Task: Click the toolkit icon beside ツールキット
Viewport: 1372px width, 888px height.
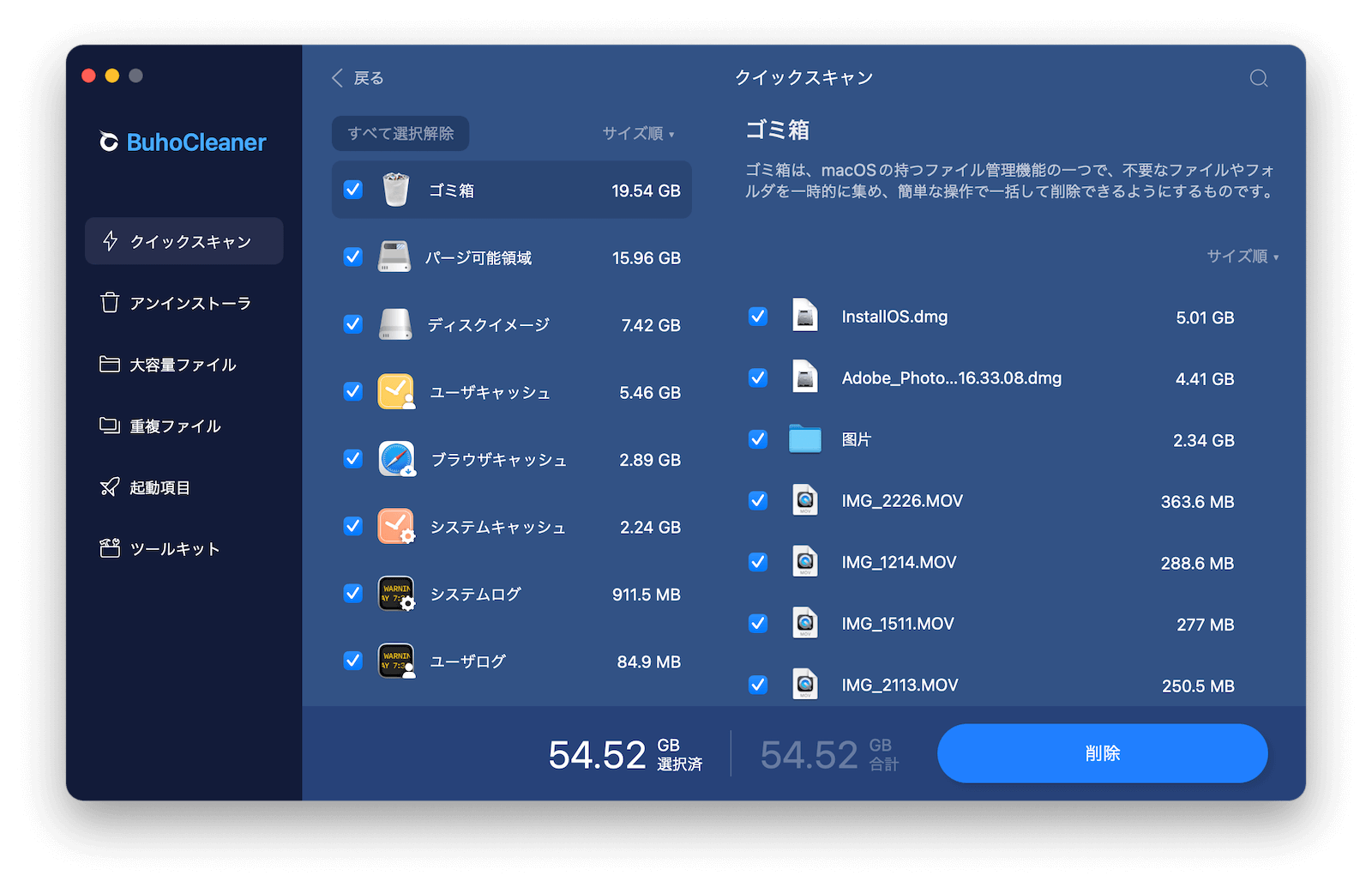Action: click(x=110, y=548)
